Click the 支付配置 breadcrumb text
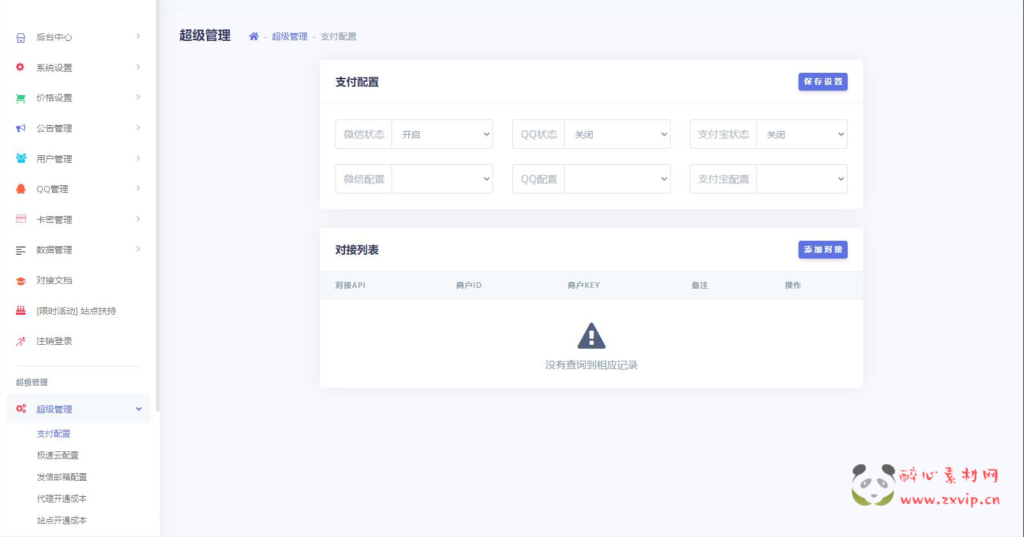The height and width of the screenshot is (537, 1024). [x=338, y=37]
